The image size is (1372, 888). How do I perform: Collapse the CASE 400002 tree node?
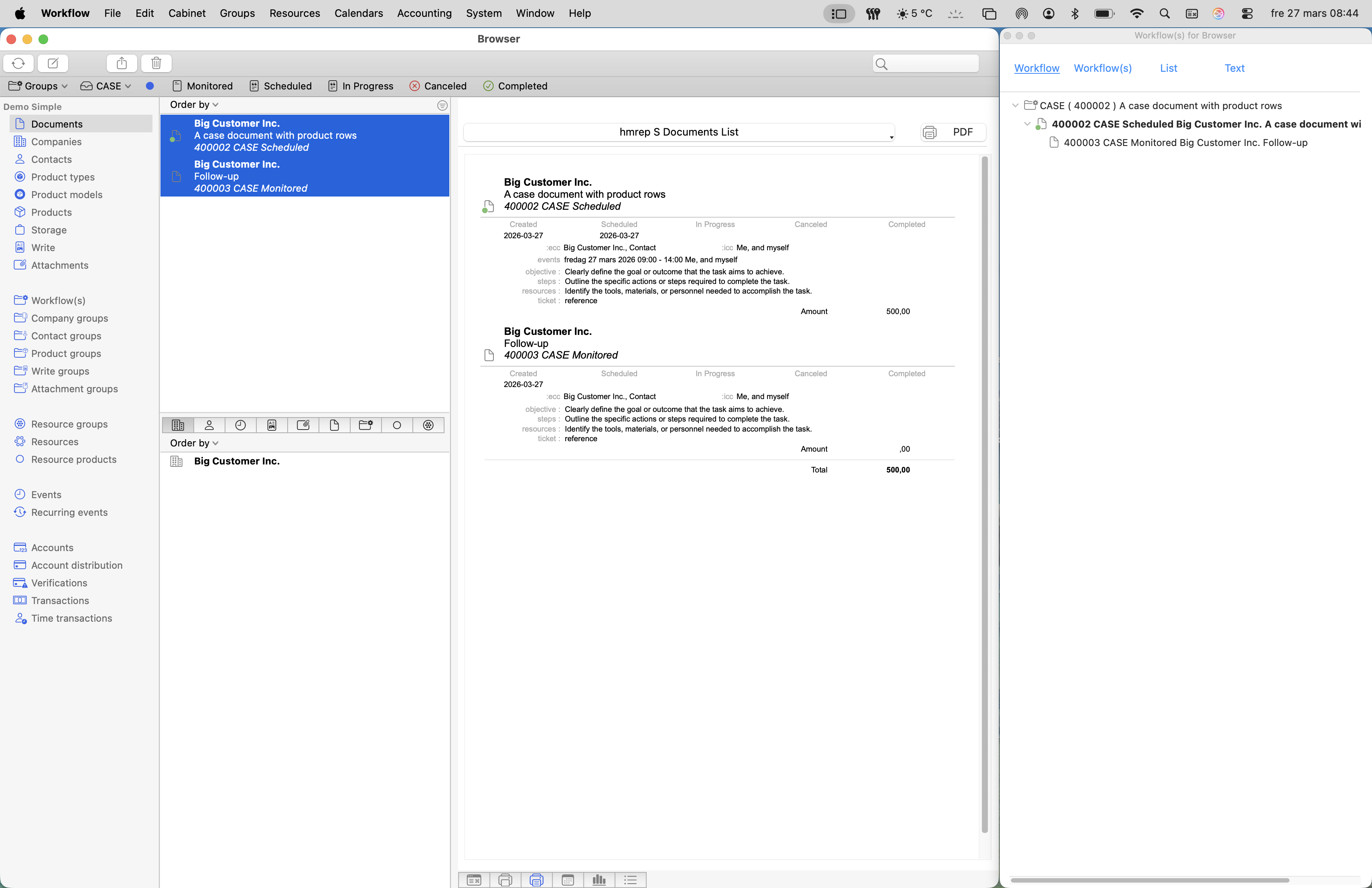click(x=1015, y=105)
